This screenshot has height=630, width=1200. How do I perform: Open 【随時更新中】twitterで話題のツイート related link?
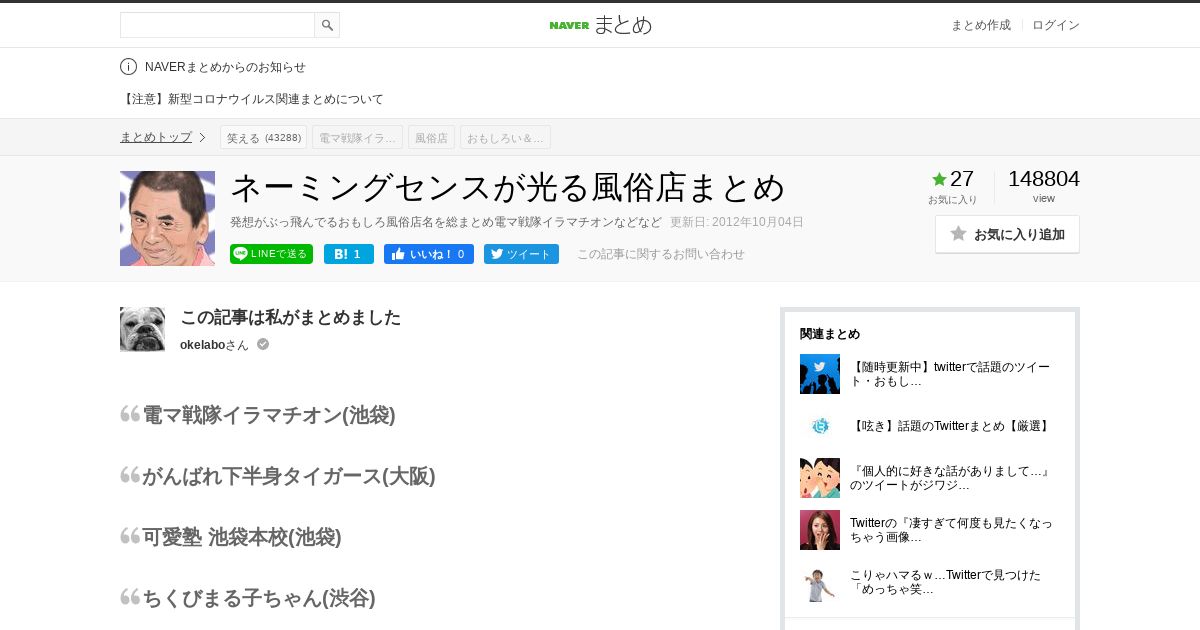pos(950,374)
